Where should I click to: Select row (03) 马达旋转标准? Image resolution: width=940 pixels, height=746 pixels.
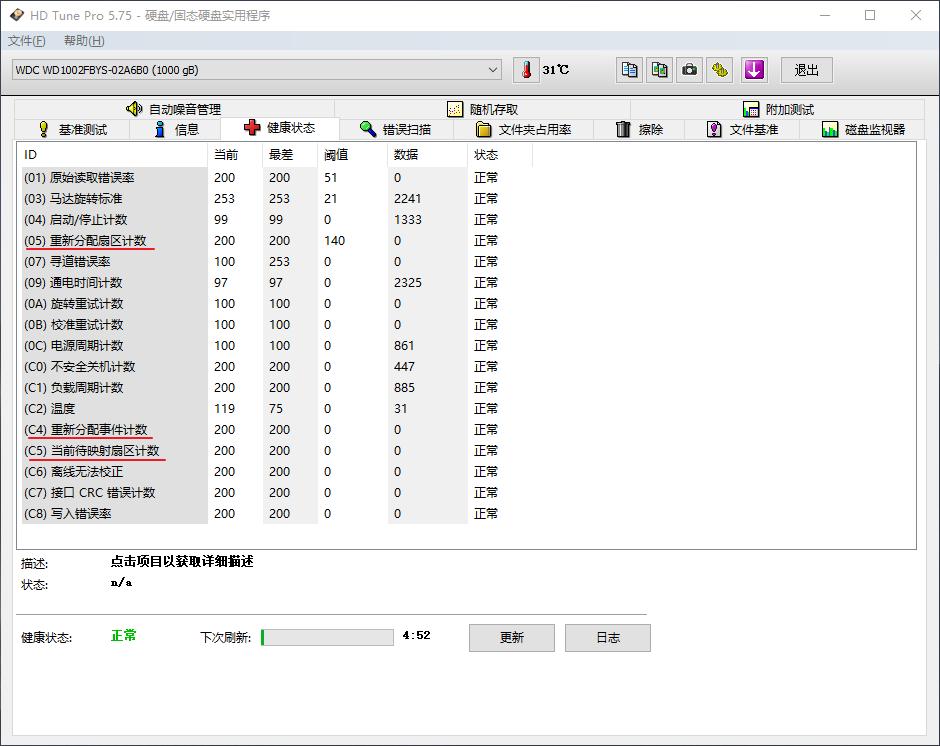pos(277,198)
